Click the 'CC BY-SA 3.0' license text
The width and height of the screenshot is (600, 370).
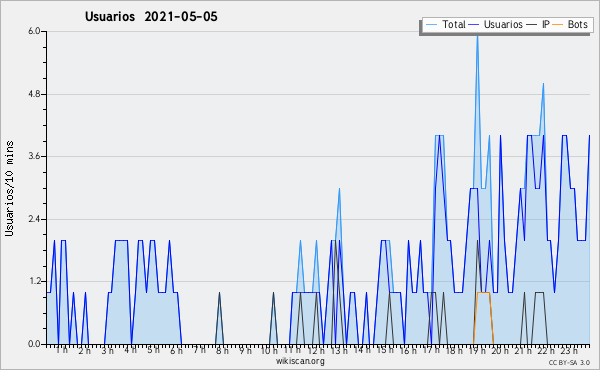click(569, 363)
